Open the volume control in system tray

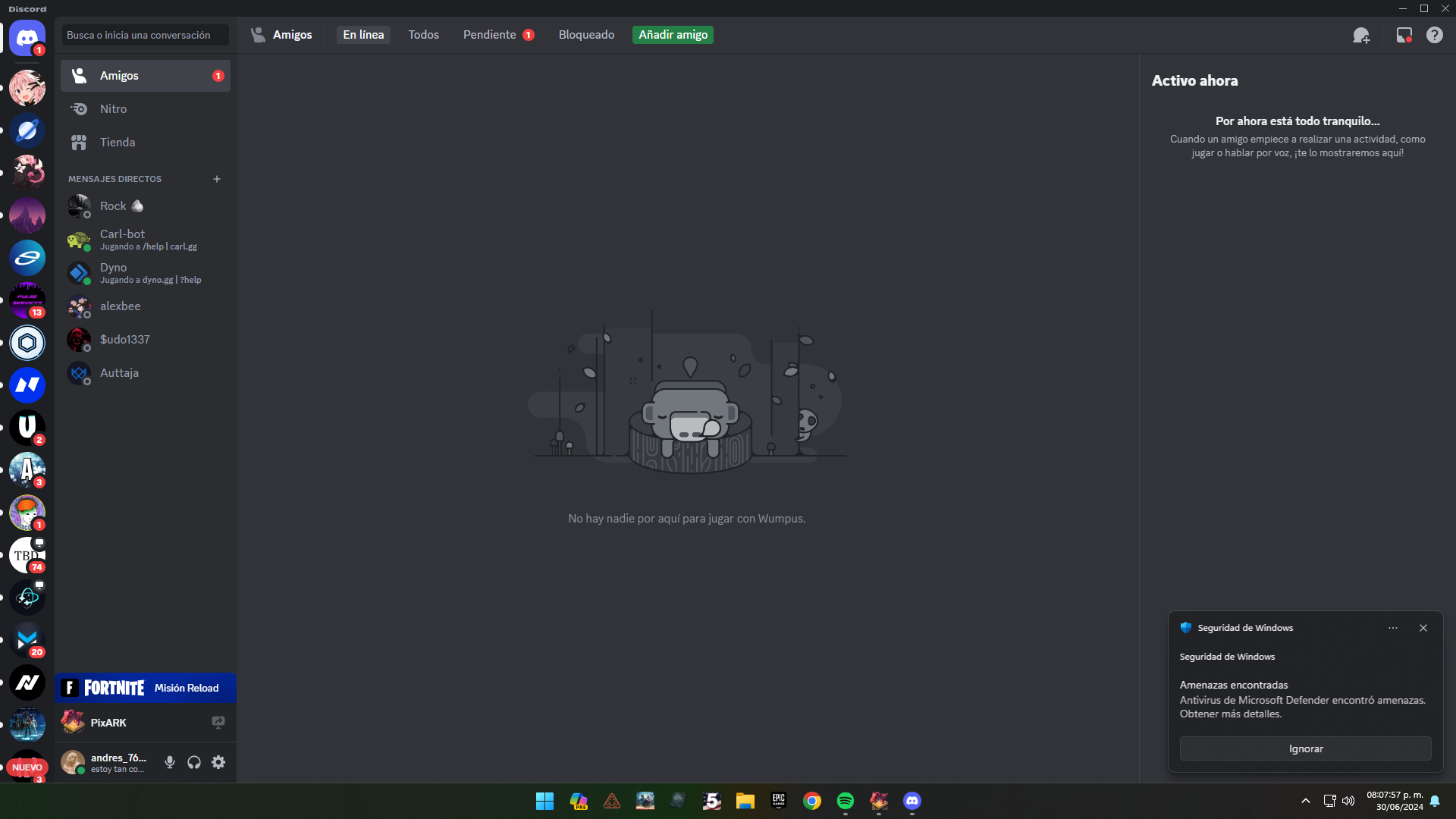[x=1348, y=801]
